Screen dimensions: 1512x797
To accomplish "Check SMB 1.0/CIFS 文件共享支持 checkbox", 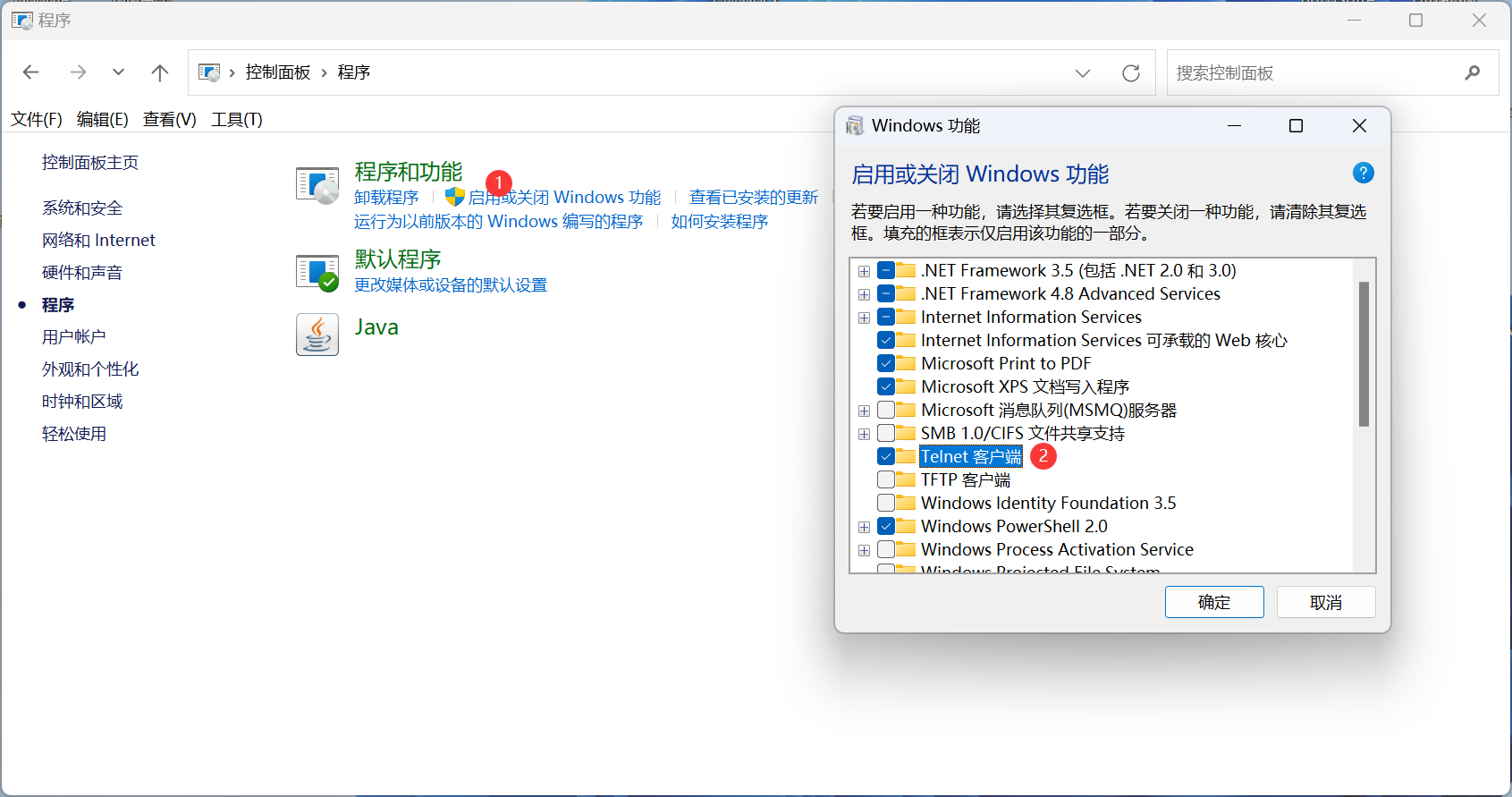I will click(886, 433).
